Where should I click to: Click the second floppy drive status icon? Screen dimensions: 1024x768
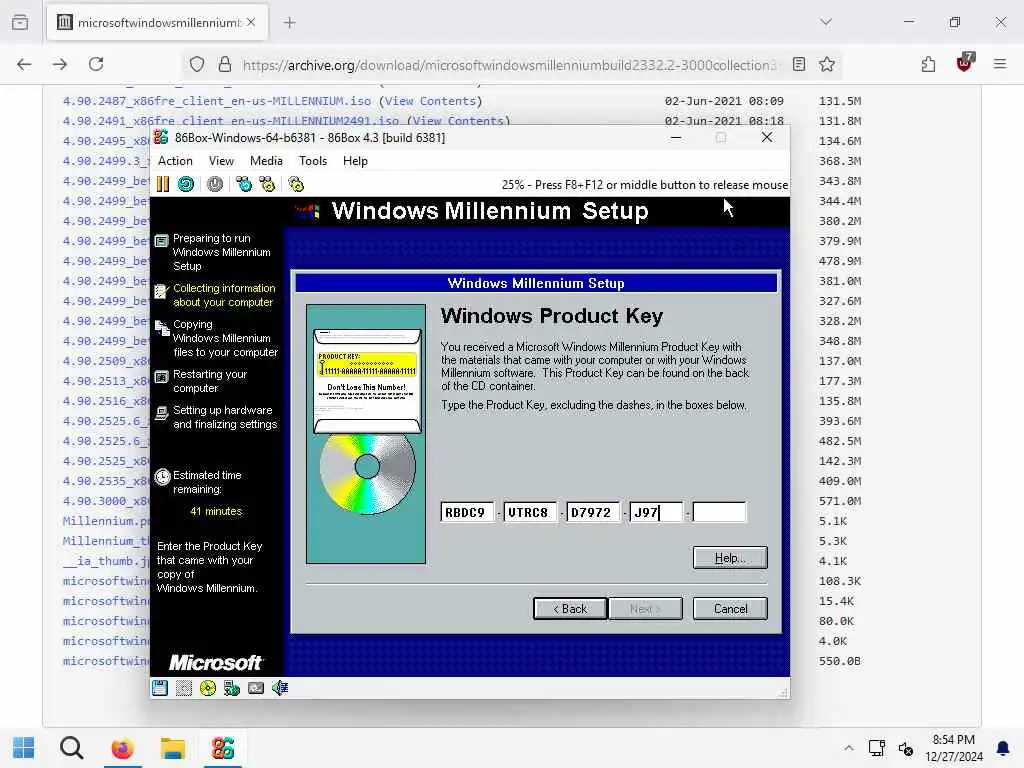pos(184,688)
